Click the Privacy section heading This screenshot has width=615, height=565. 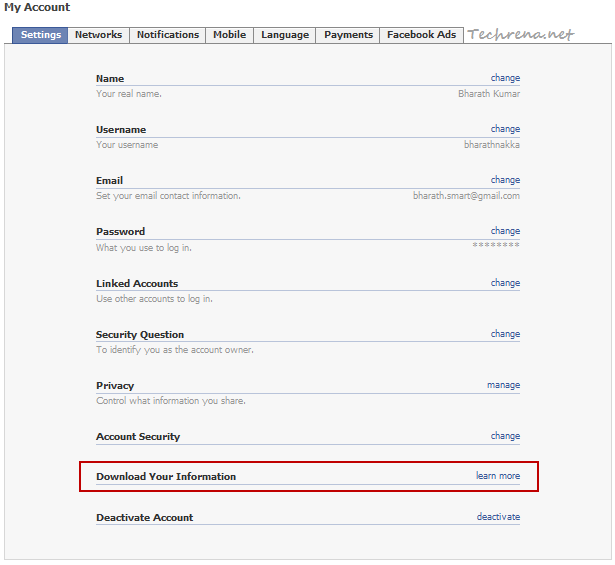point(115,386)
